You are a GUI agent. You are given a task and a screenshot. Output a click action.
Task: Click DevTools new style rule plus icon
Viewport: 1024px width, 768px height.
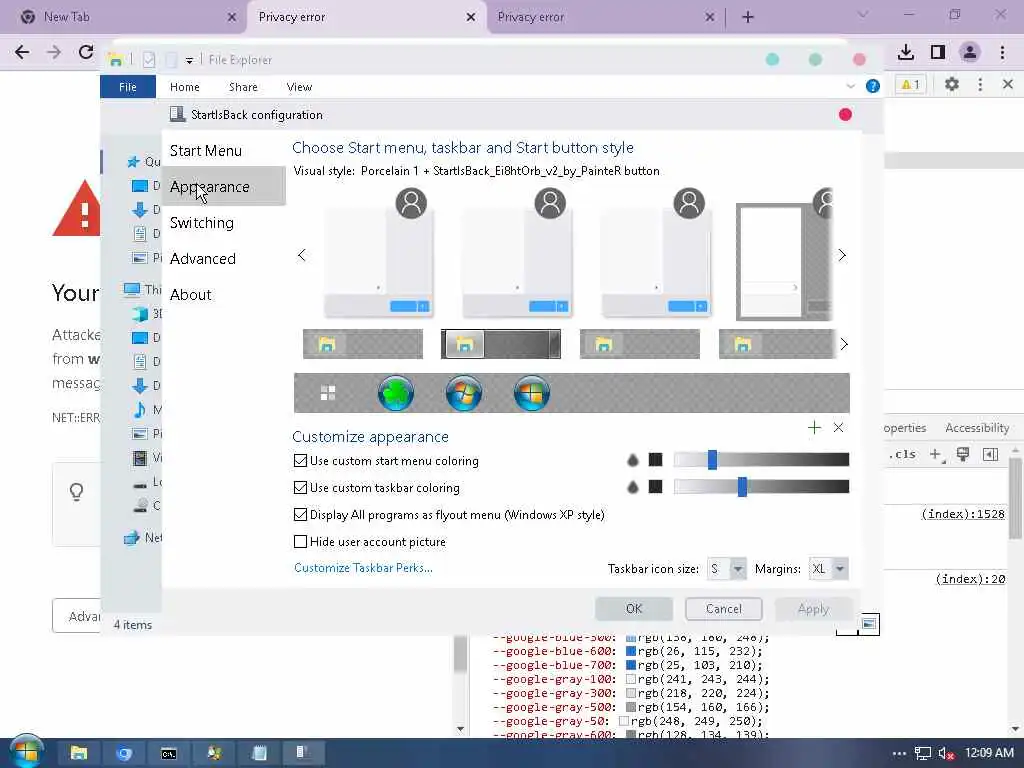936,455
